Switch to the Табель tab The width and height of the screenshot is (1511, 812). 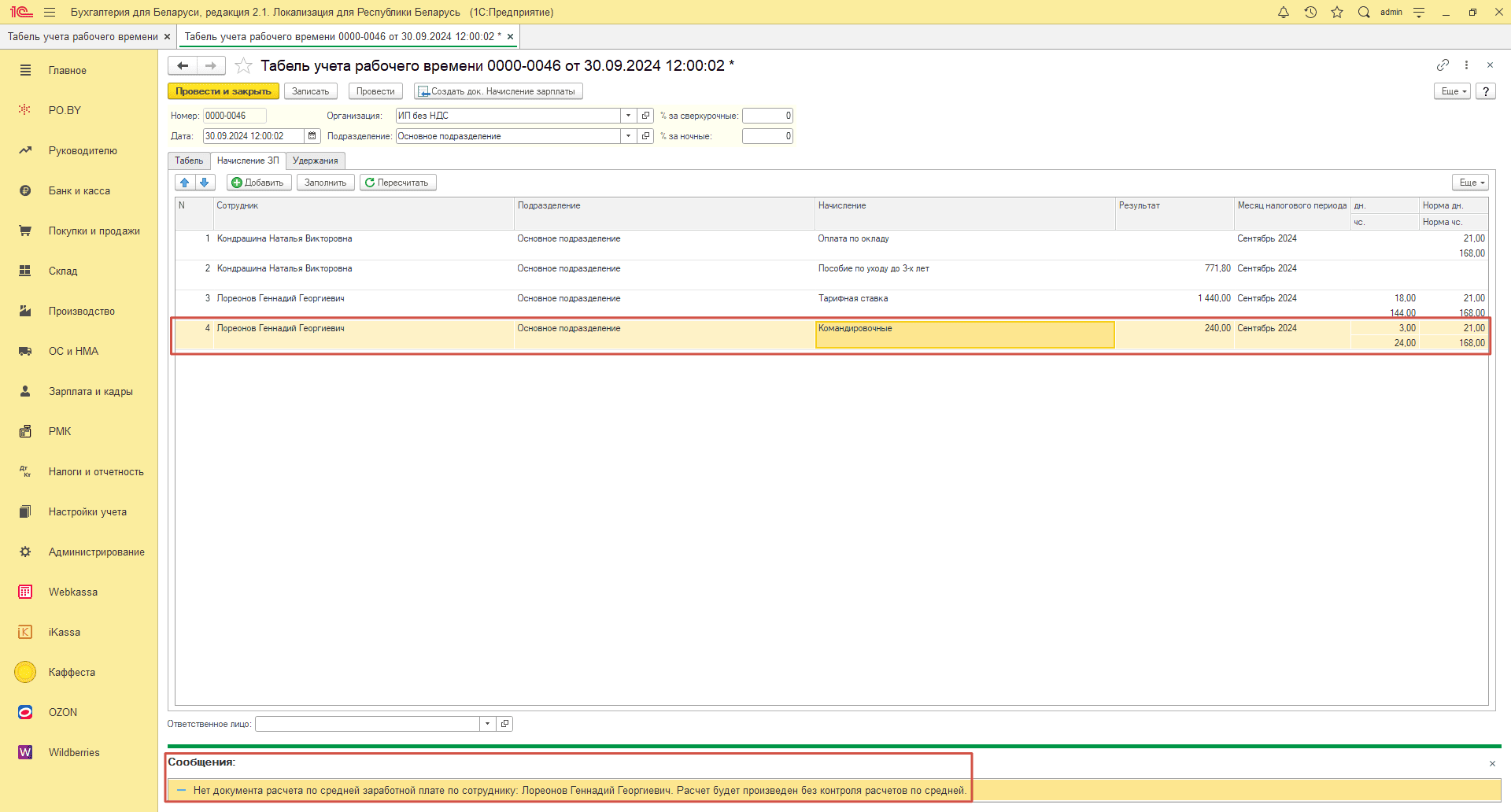point(189,161)
